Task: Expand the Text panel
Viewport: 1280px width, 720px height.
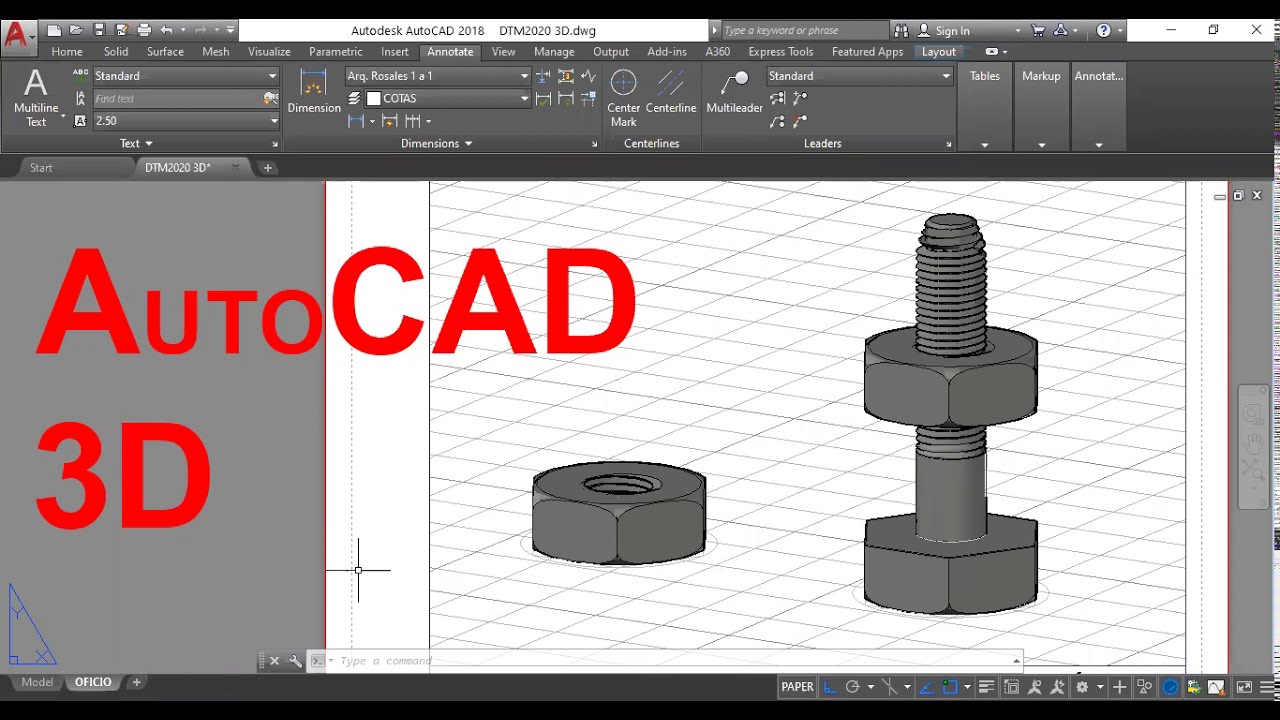Action: point(136,143)
